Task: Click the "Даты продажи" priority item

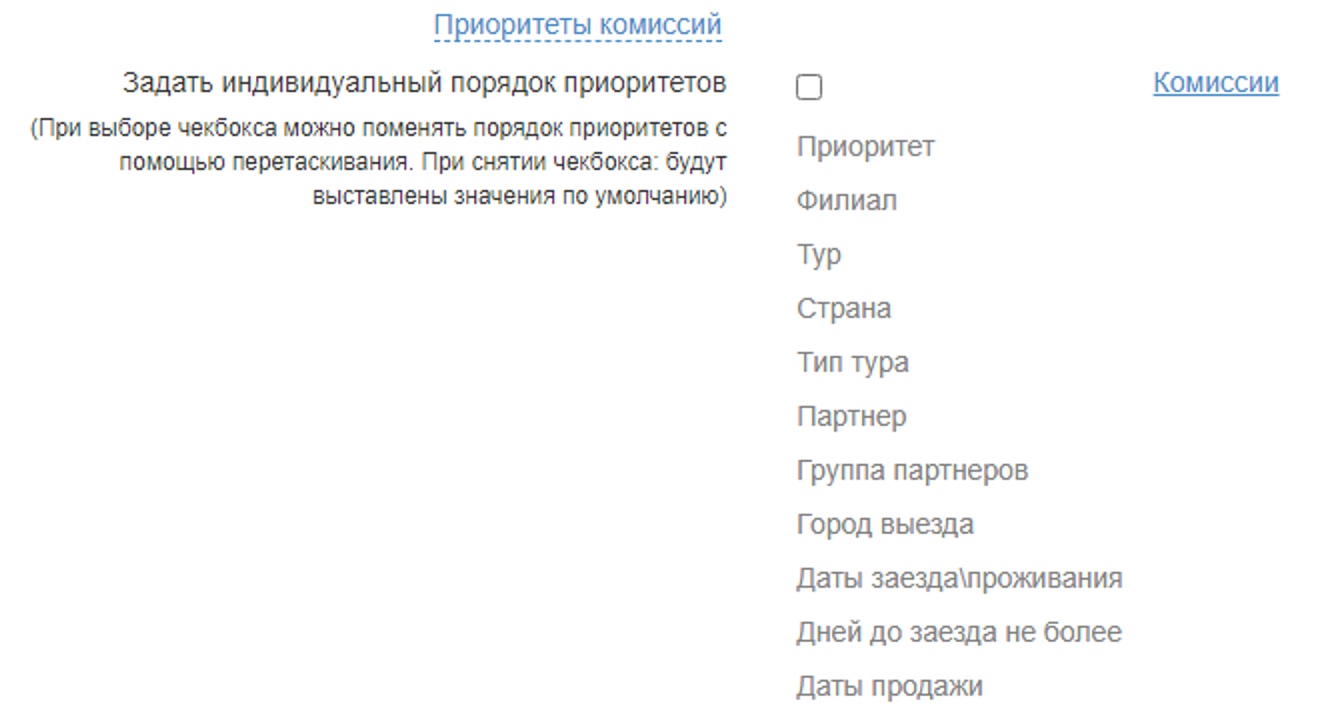Action: click(889, 687)
